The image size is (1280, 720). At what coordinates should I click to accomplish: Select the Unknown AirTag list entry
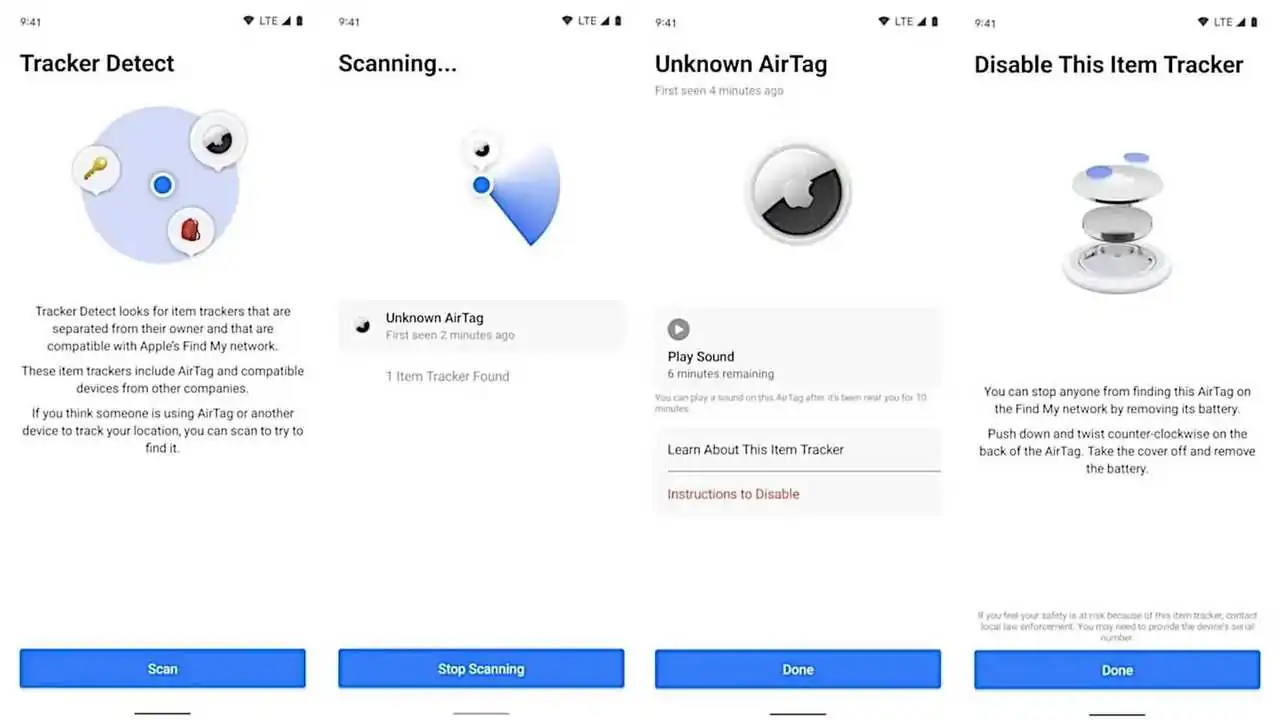pyautogui.click(x=481, y=326)
